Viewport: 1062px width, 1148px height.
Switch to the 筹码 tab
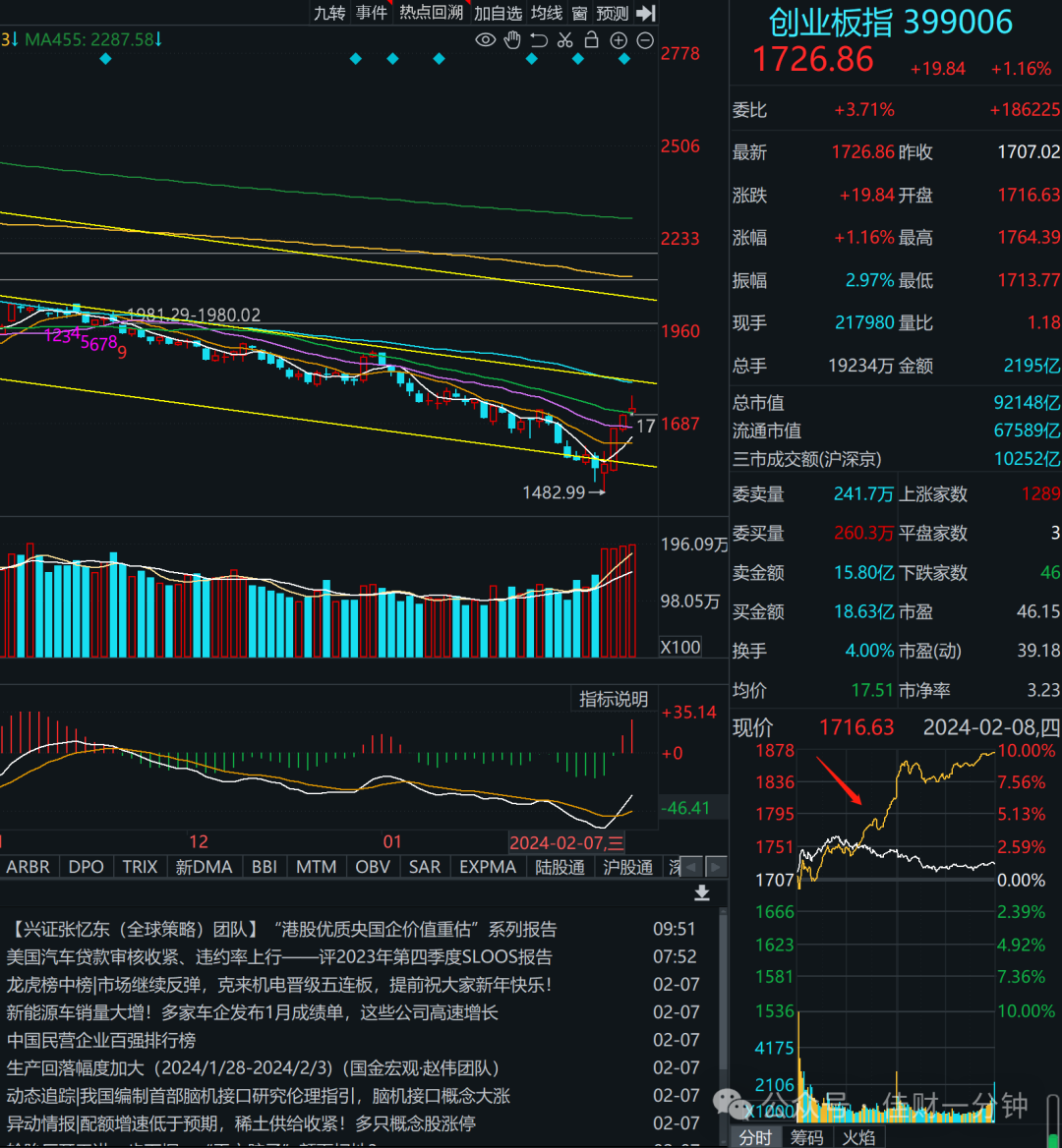[806, 1137]
